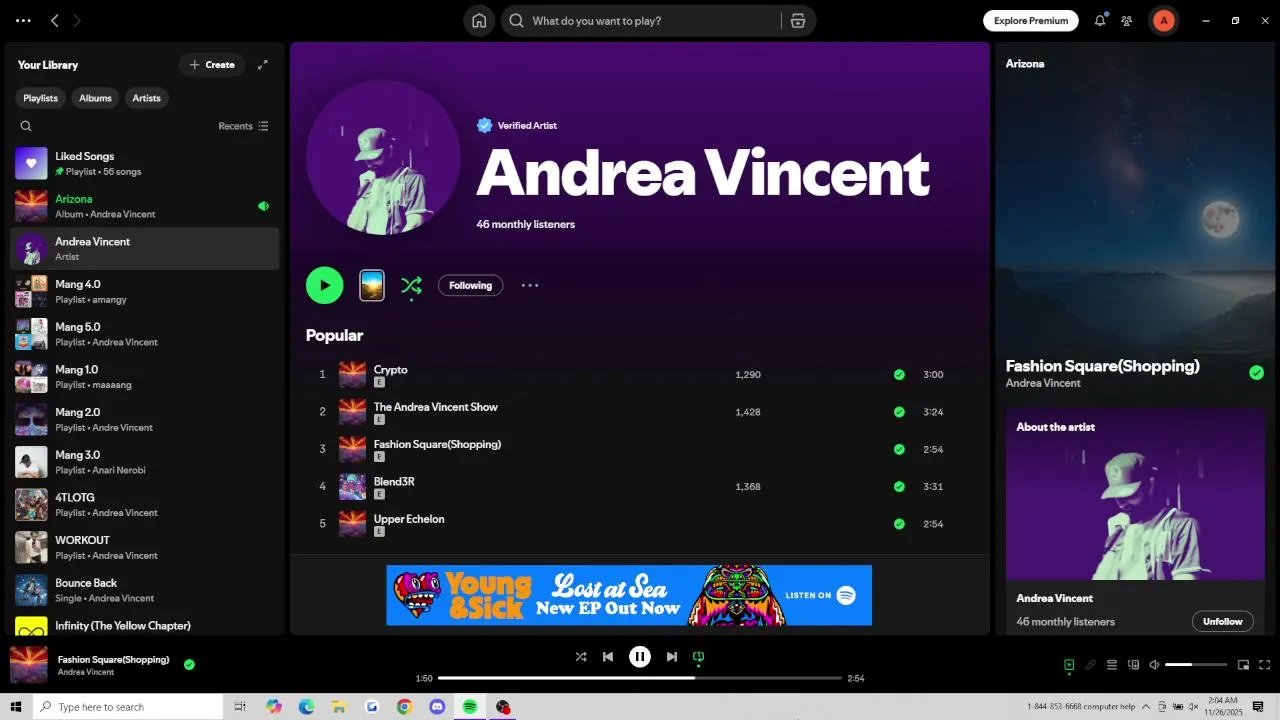This screenshot has width=1280, height=720.
Task: Open the WORKOUT playlist
Action: [x=145, y=547]
